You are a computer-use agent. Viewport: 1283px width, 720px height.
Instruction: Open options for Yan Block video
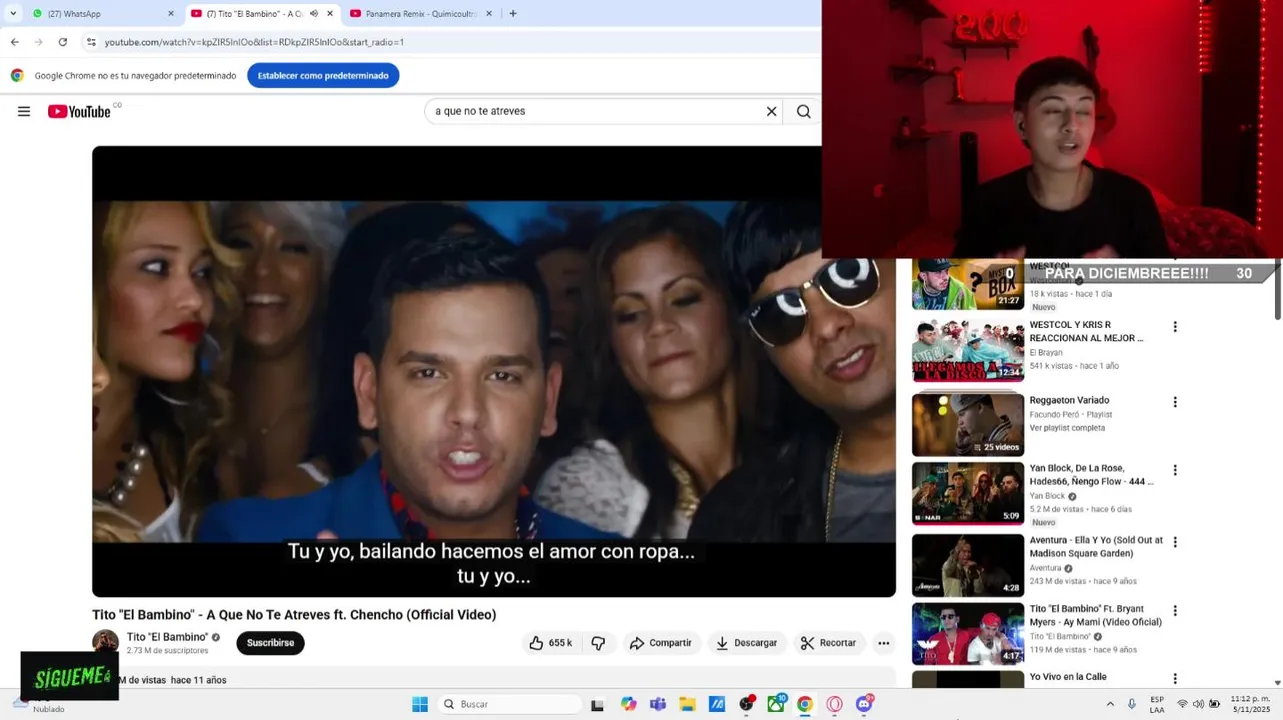tap(1175, 470)
